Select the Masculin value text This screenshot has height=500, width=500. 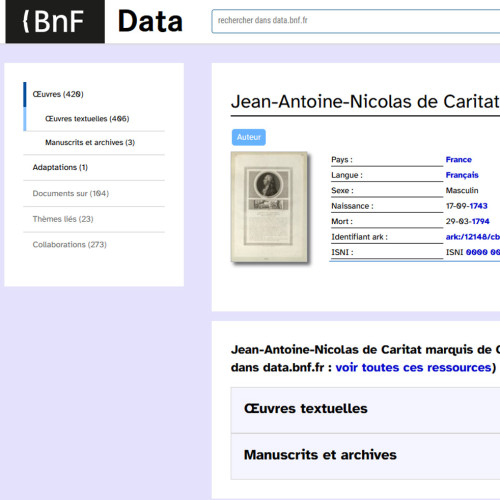(462, 191)
